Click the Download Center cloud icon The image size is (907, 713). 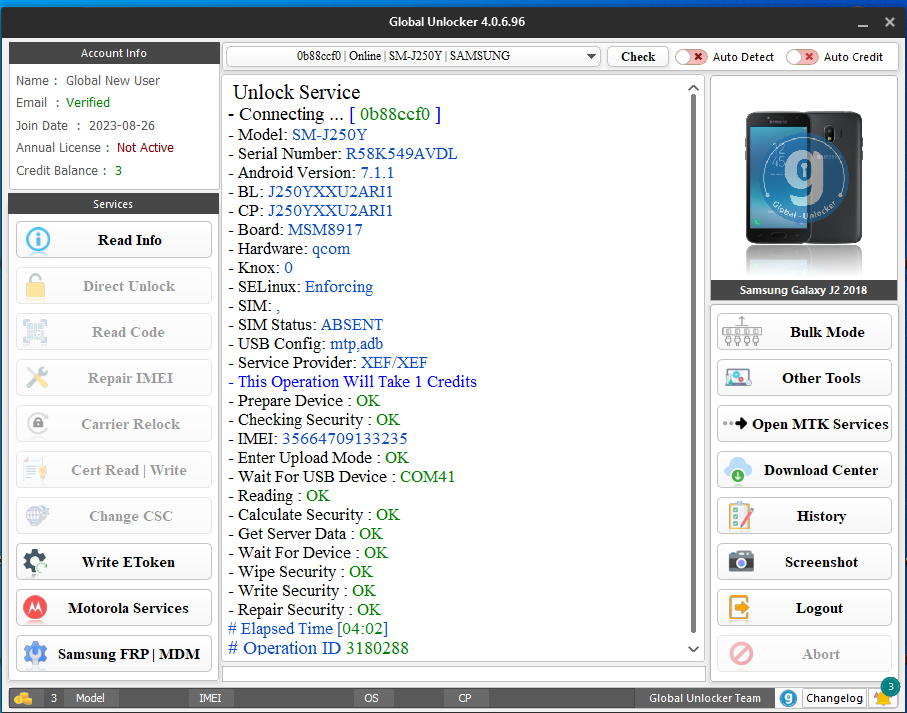(738, 470)
